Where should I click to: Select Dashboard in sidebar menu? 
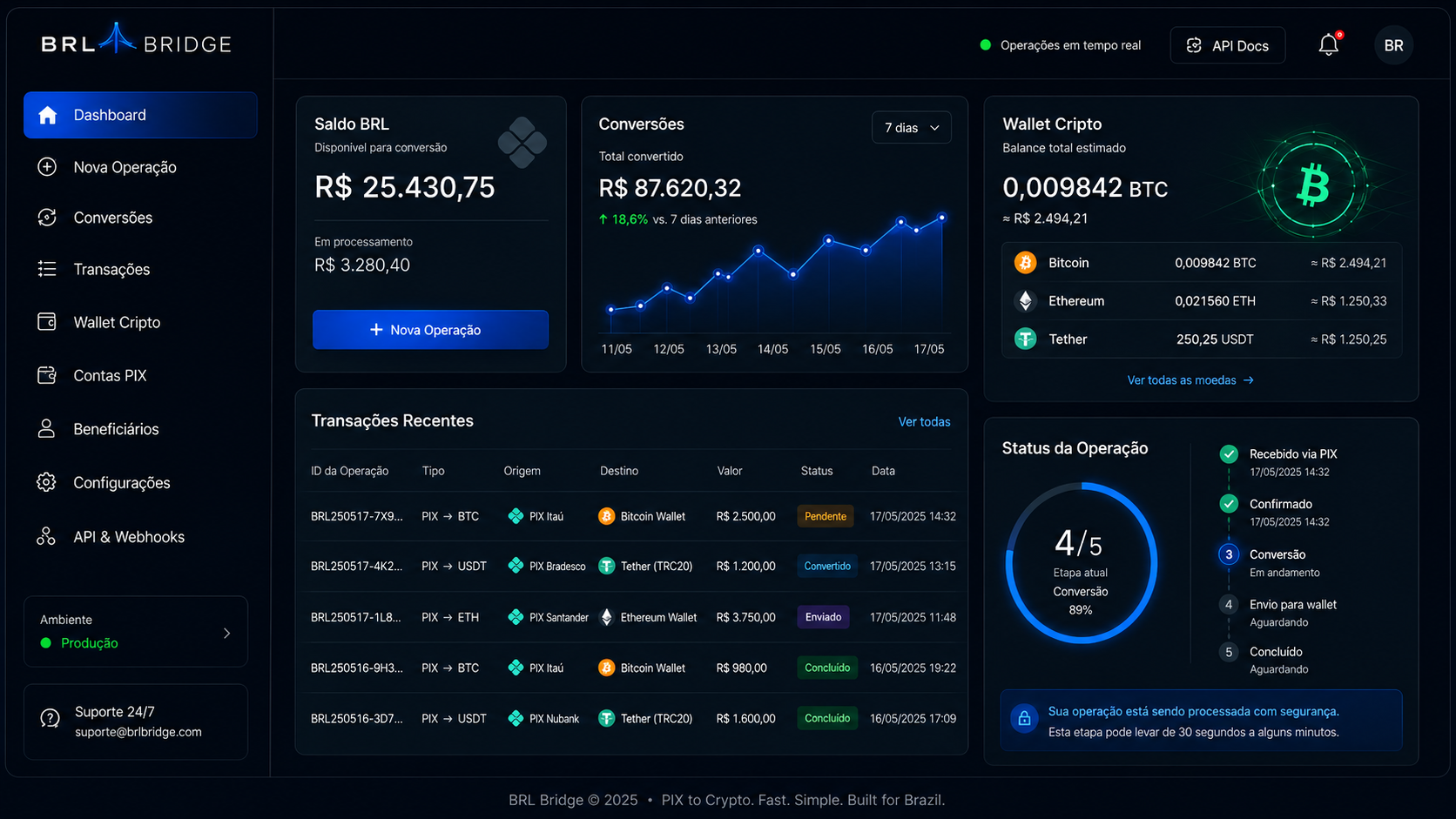pyautogui.click(x=140, y=115)
